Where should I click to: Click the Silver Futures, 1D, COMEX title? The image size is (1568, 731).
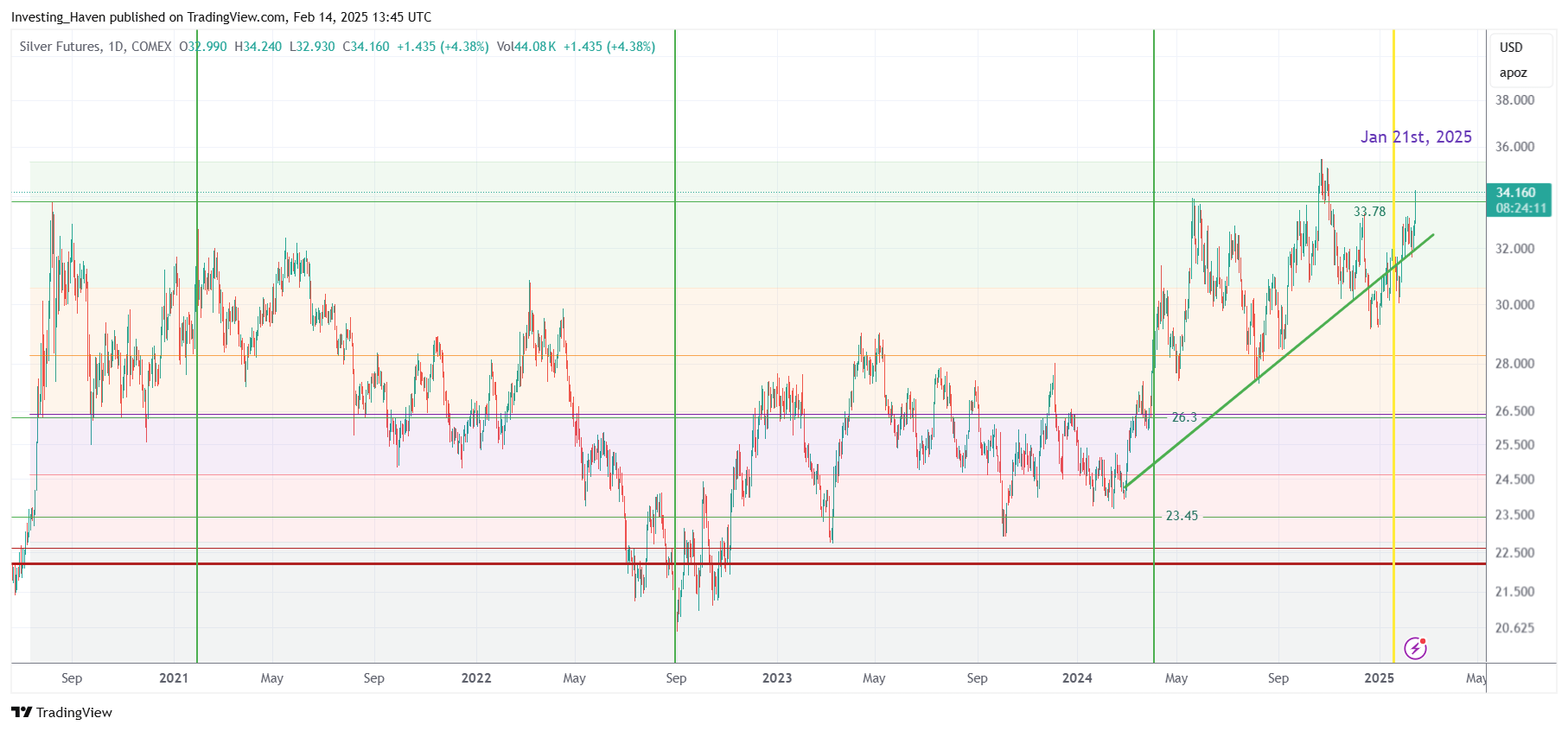[96, 47]
